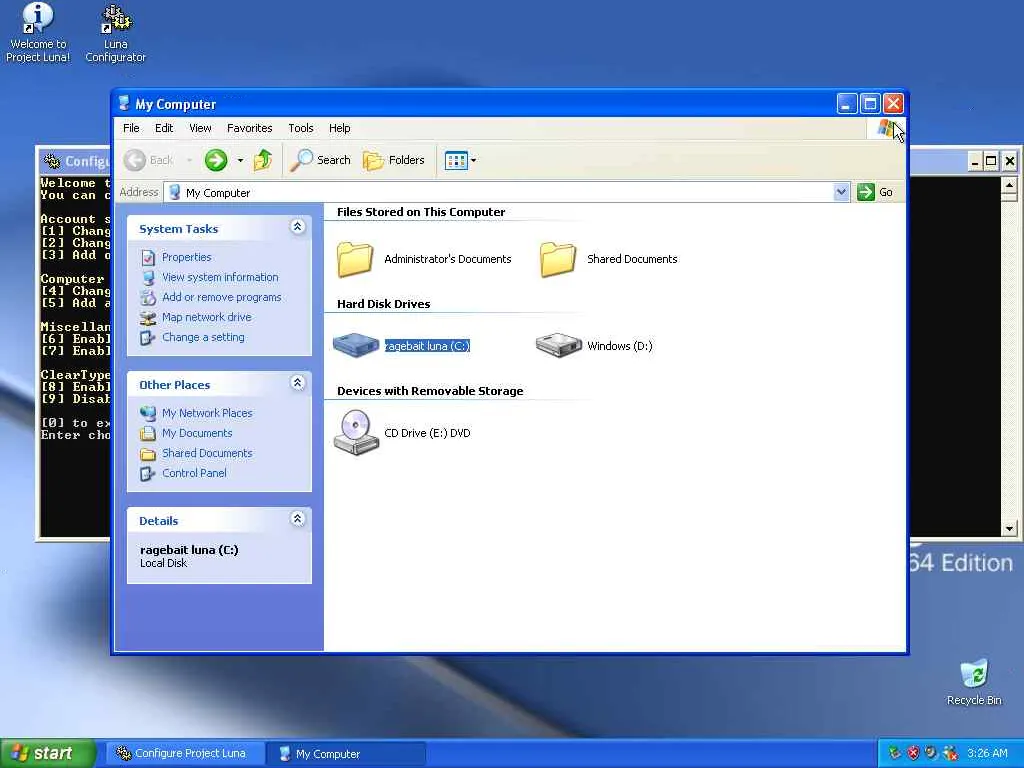Maximize the Configure console window
Viewport: 1024px width, 768px height.
[x=991, y=161]
